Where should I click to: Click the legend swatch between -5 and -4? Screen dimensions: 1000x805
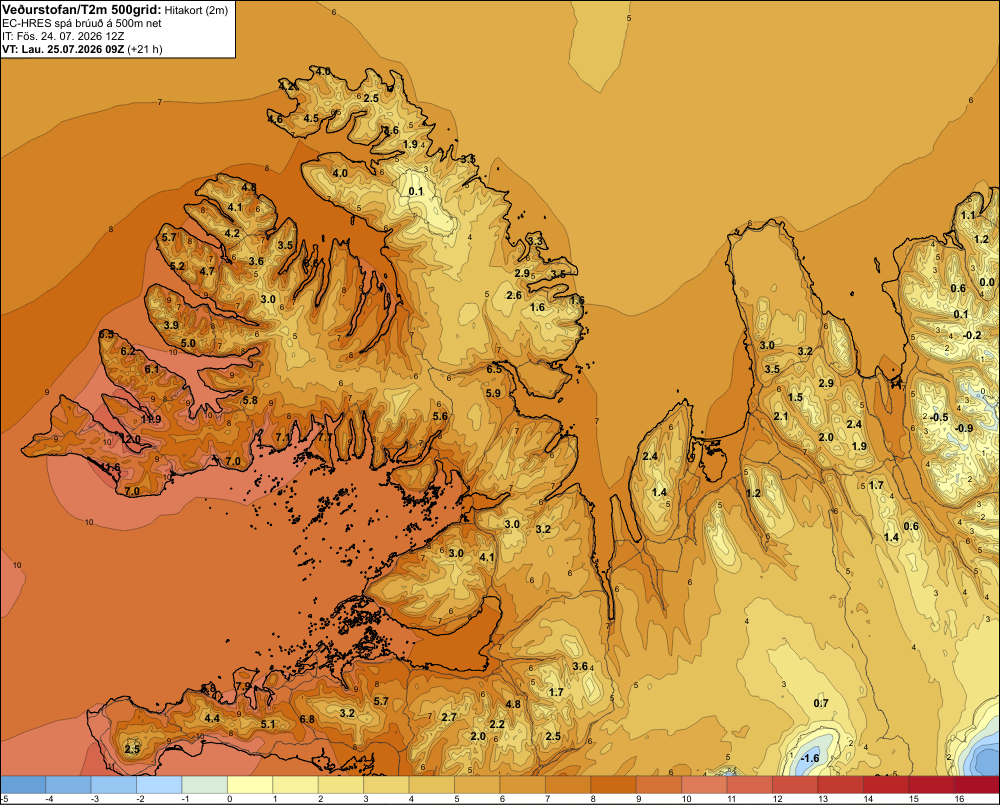23,785
